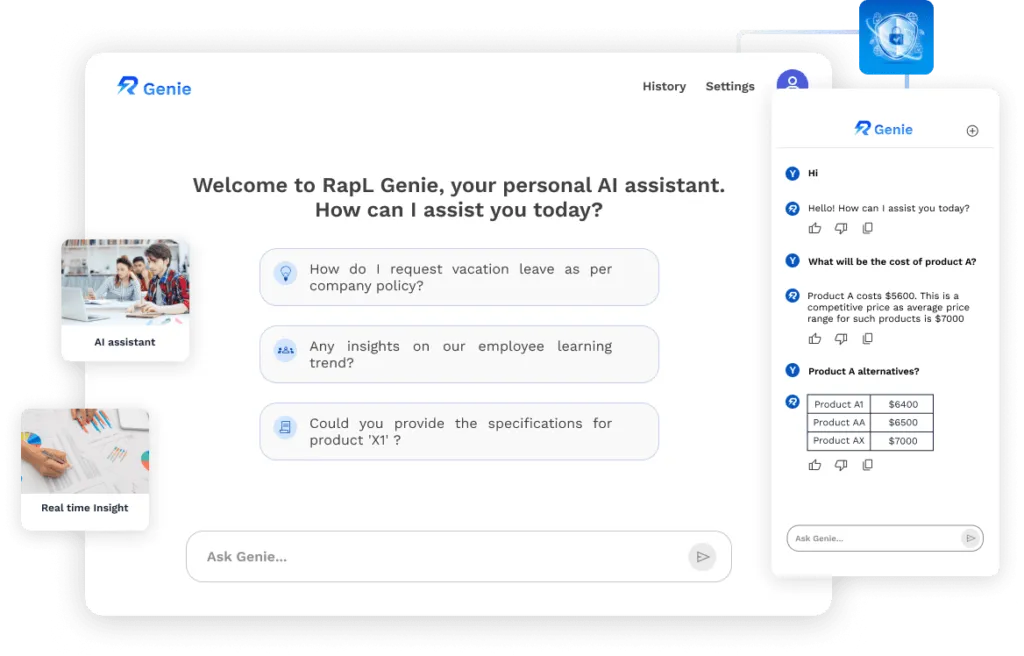Click 'What will be the cost of product A?' message
This screenshot has width=1024, height=656.
coord(892,261)
